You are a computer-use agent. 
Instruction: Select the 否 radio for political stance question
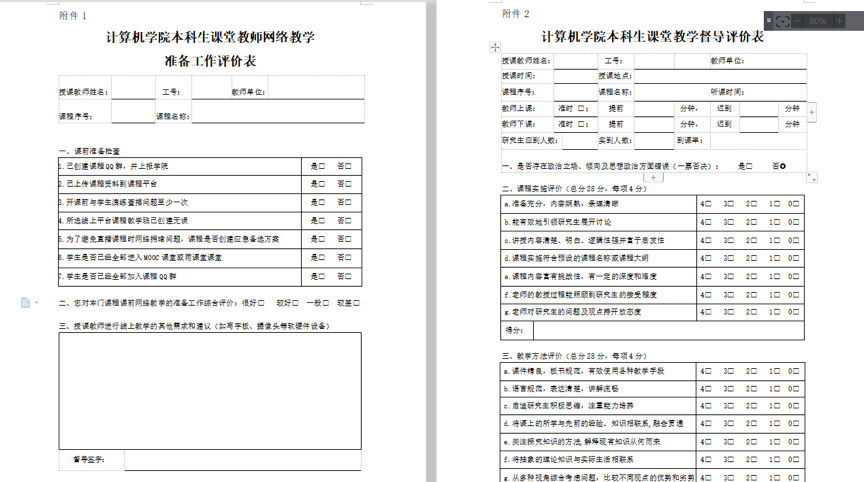782,166
